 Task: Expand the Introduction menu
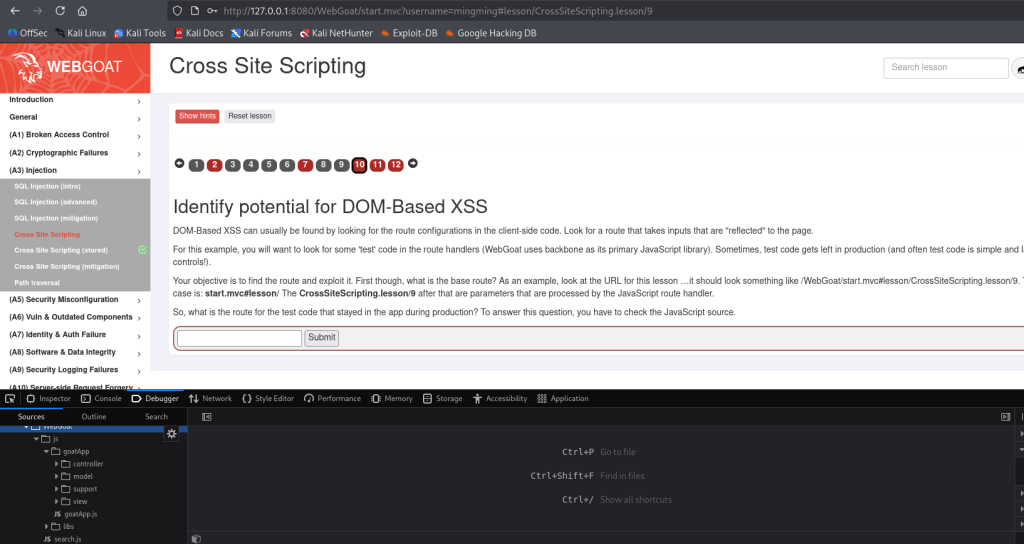pyautogui.click(x=75, y=100)
